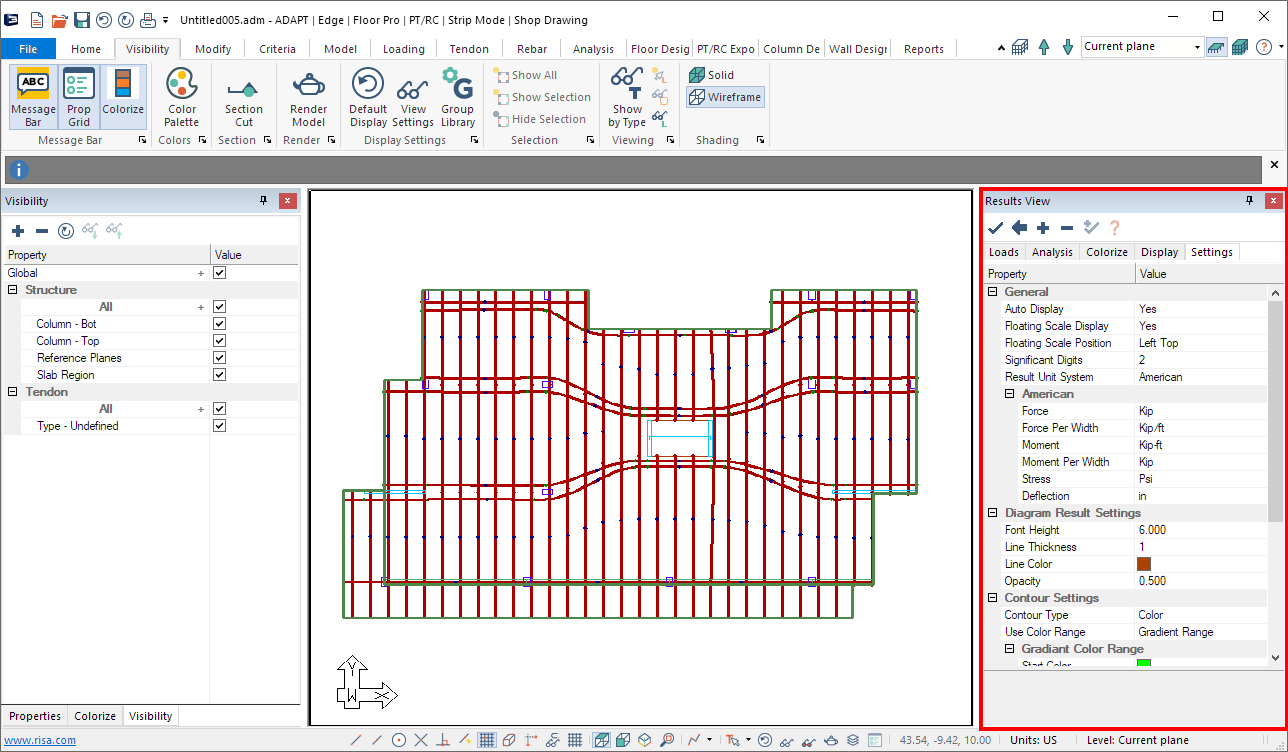Open the Color Palette tool
1288x752 pixels.
click(x=181, y=97)
